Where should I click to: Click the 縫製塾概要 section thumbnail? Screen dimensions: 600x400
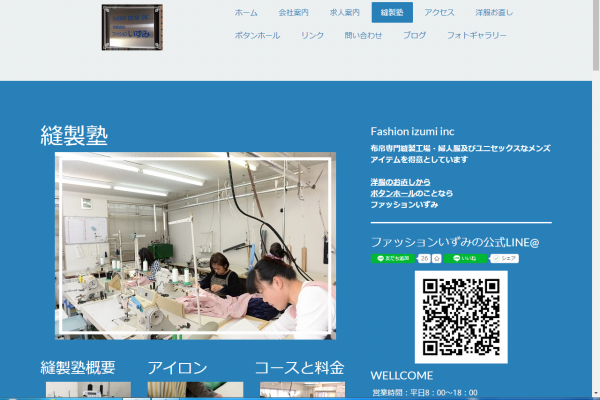tap(88, 390)
